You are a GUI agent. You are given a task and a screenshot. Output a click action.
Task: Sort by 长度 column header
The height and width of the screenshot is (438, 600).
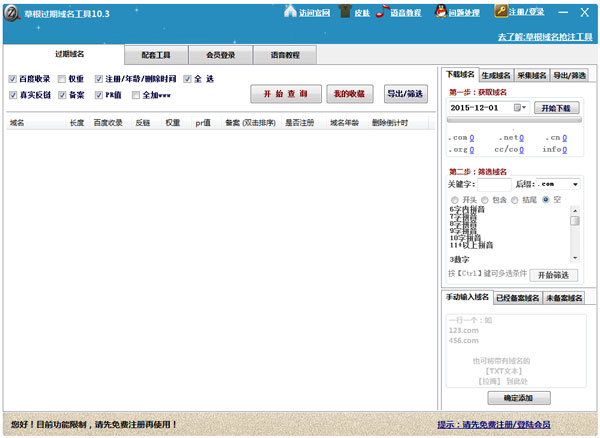77,123
